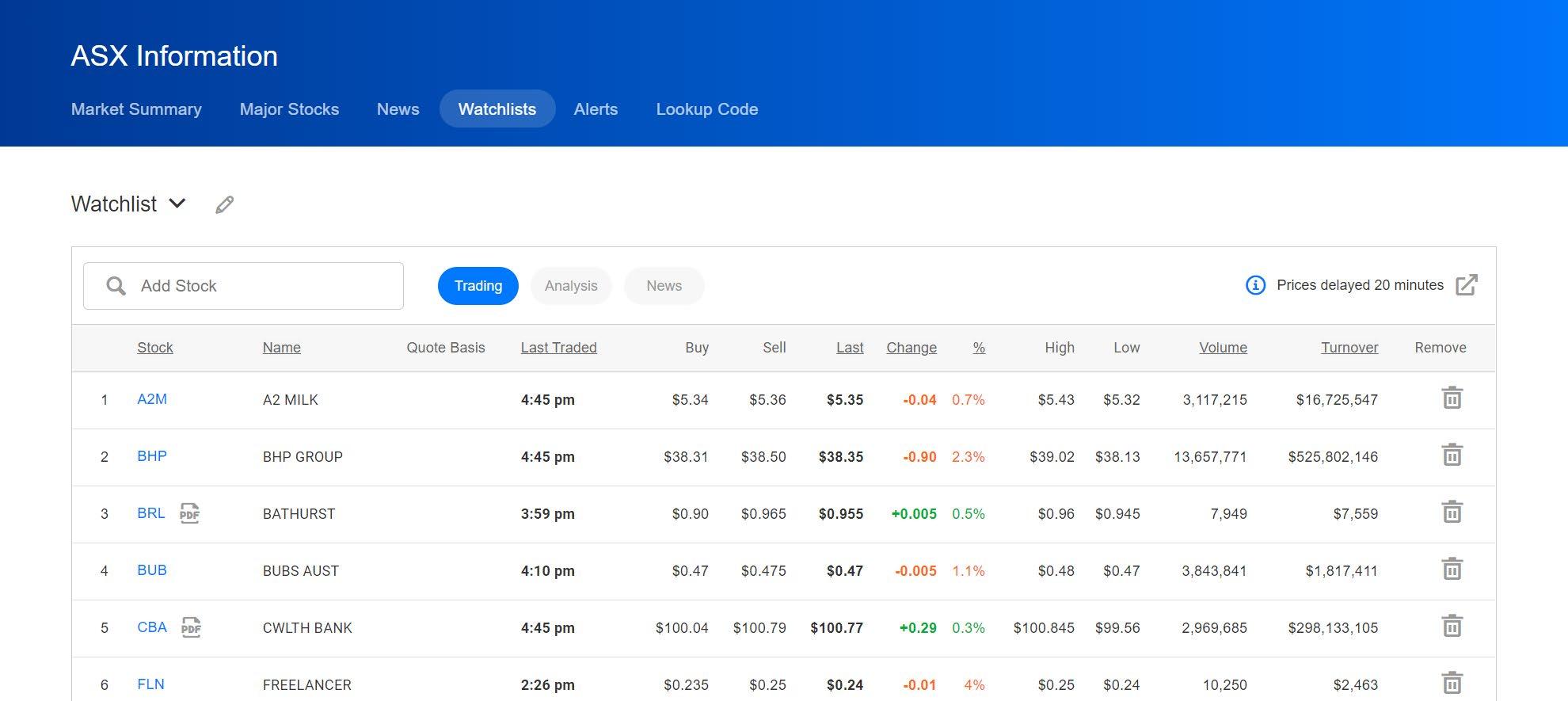Sort by Last price column
Screen dimensions: 1568x701
[x=850, y=348]
